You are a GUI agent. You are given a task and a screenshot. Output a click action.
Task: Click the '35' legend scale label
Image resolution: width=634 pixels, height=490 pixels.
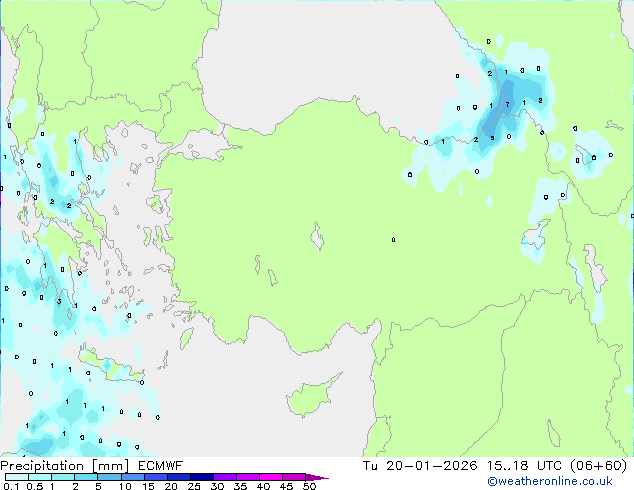point(240,486)
